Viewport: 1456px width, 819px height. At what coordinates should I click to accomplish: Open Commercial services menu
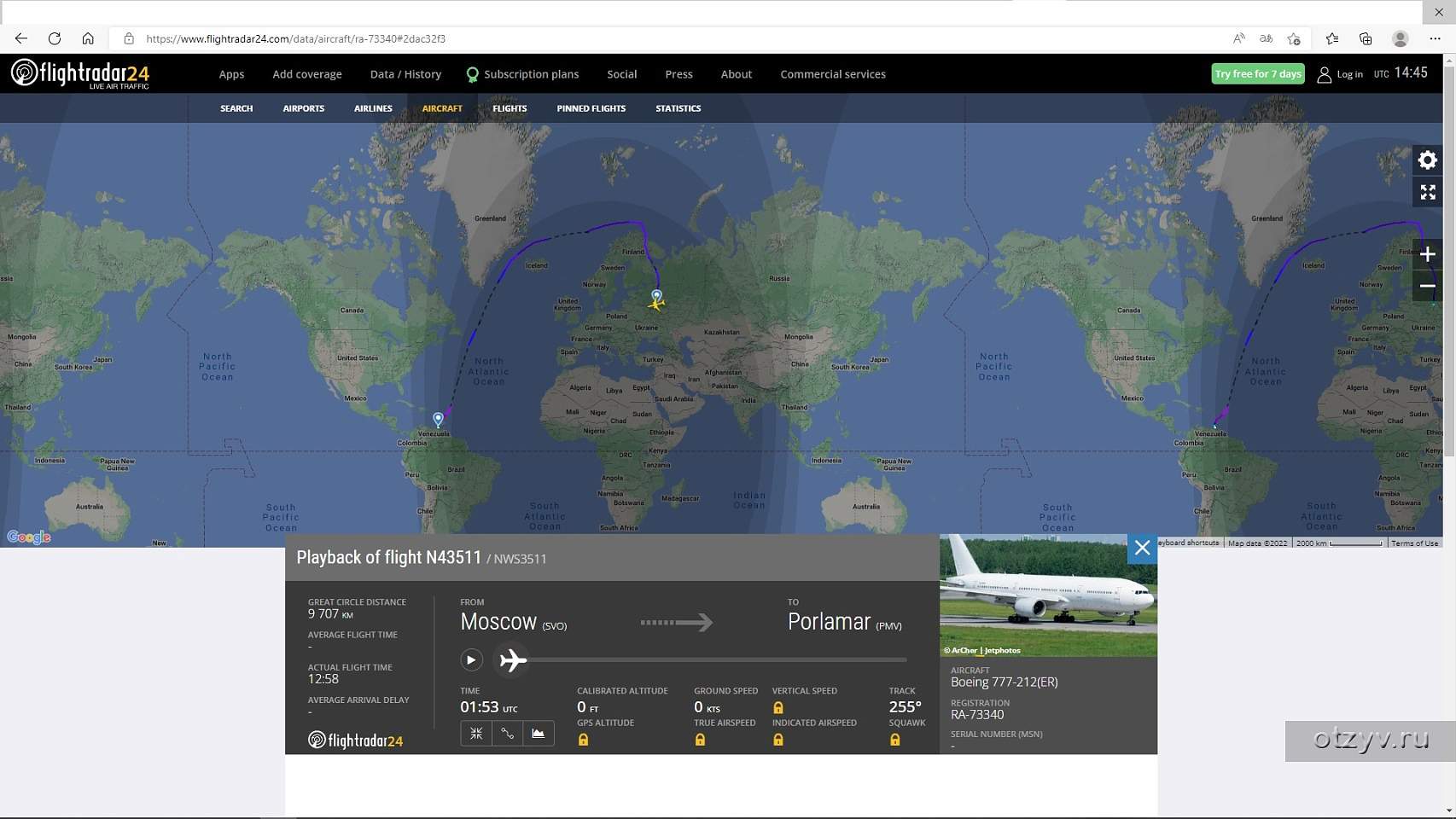coord(833,74)
